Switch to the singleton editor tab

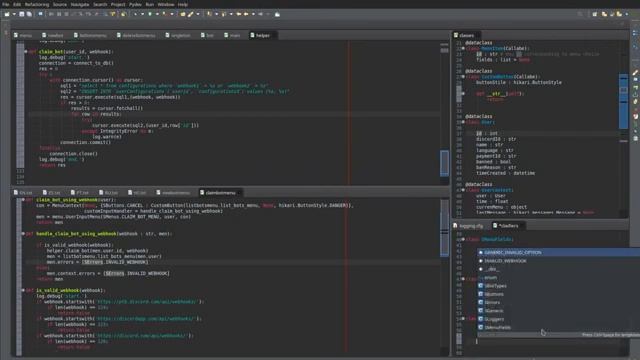[x=178, y=36]
